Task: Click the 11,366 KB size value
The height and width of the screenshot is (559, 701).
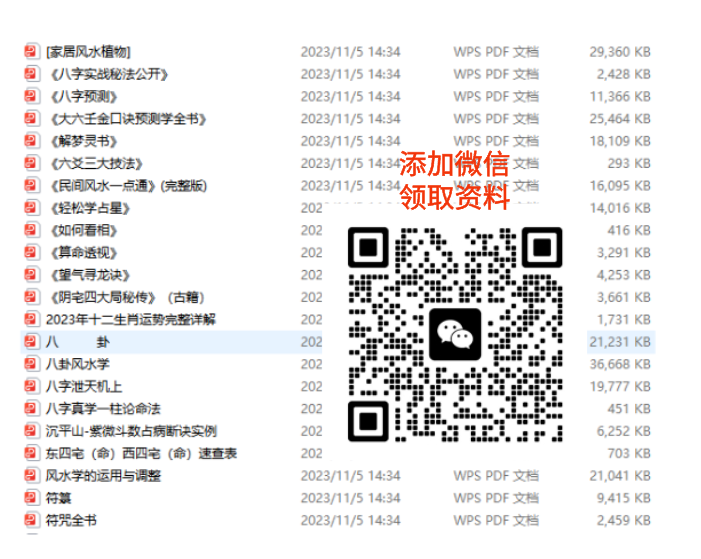Action: (620, 97)
